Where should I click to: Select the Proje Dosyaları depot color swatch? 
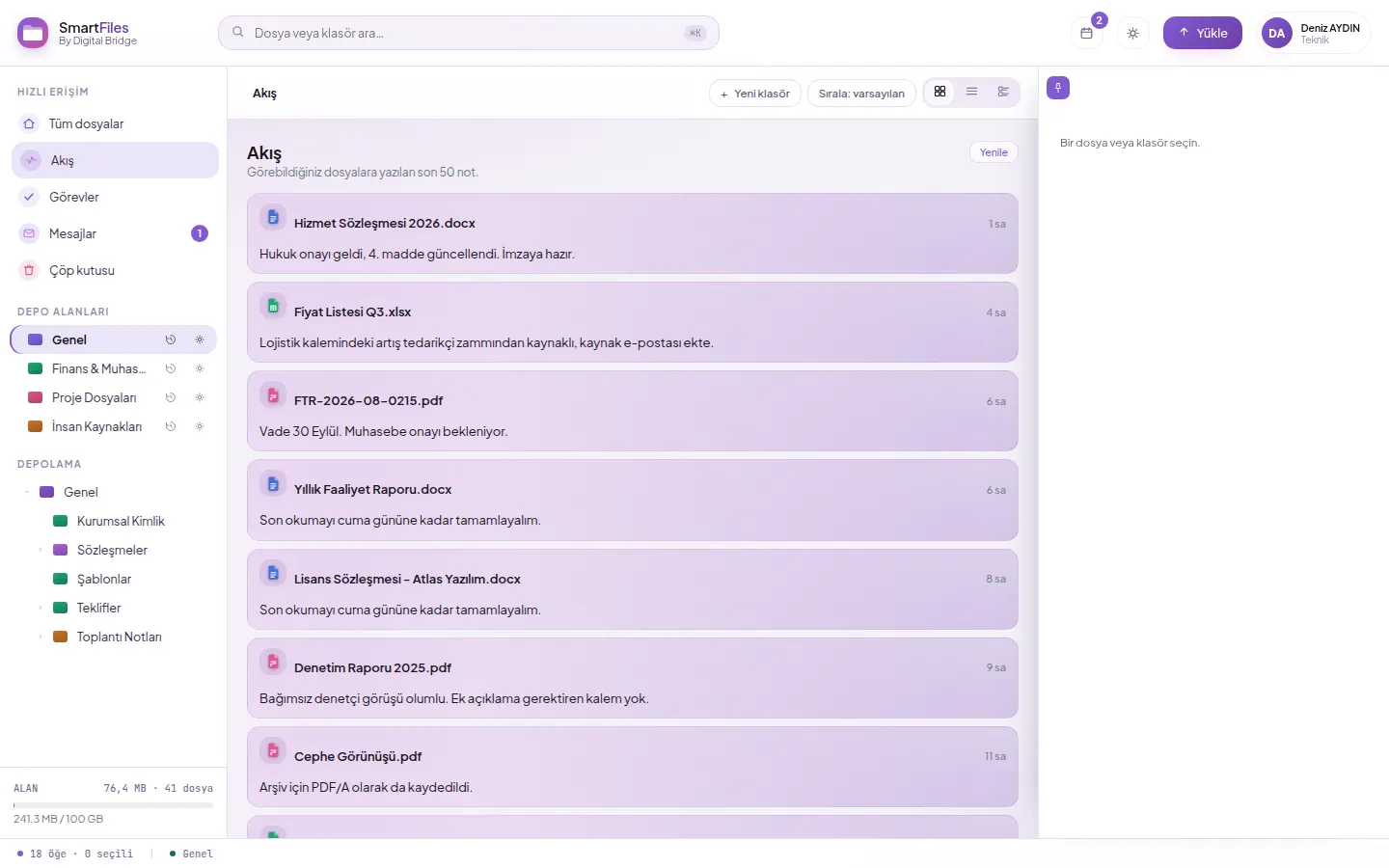36,397
